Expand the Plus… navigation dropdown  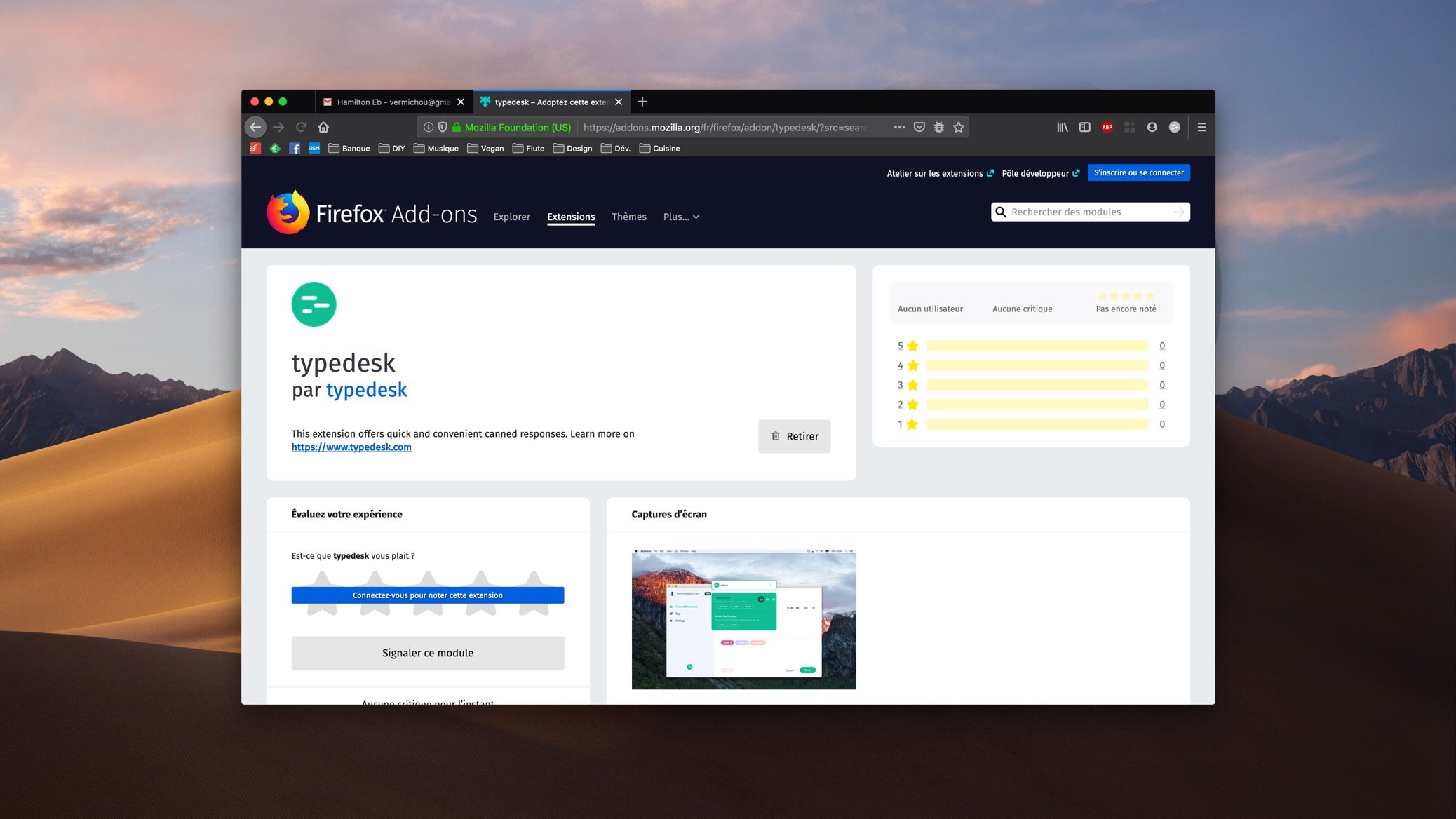(x=681, y=217)
